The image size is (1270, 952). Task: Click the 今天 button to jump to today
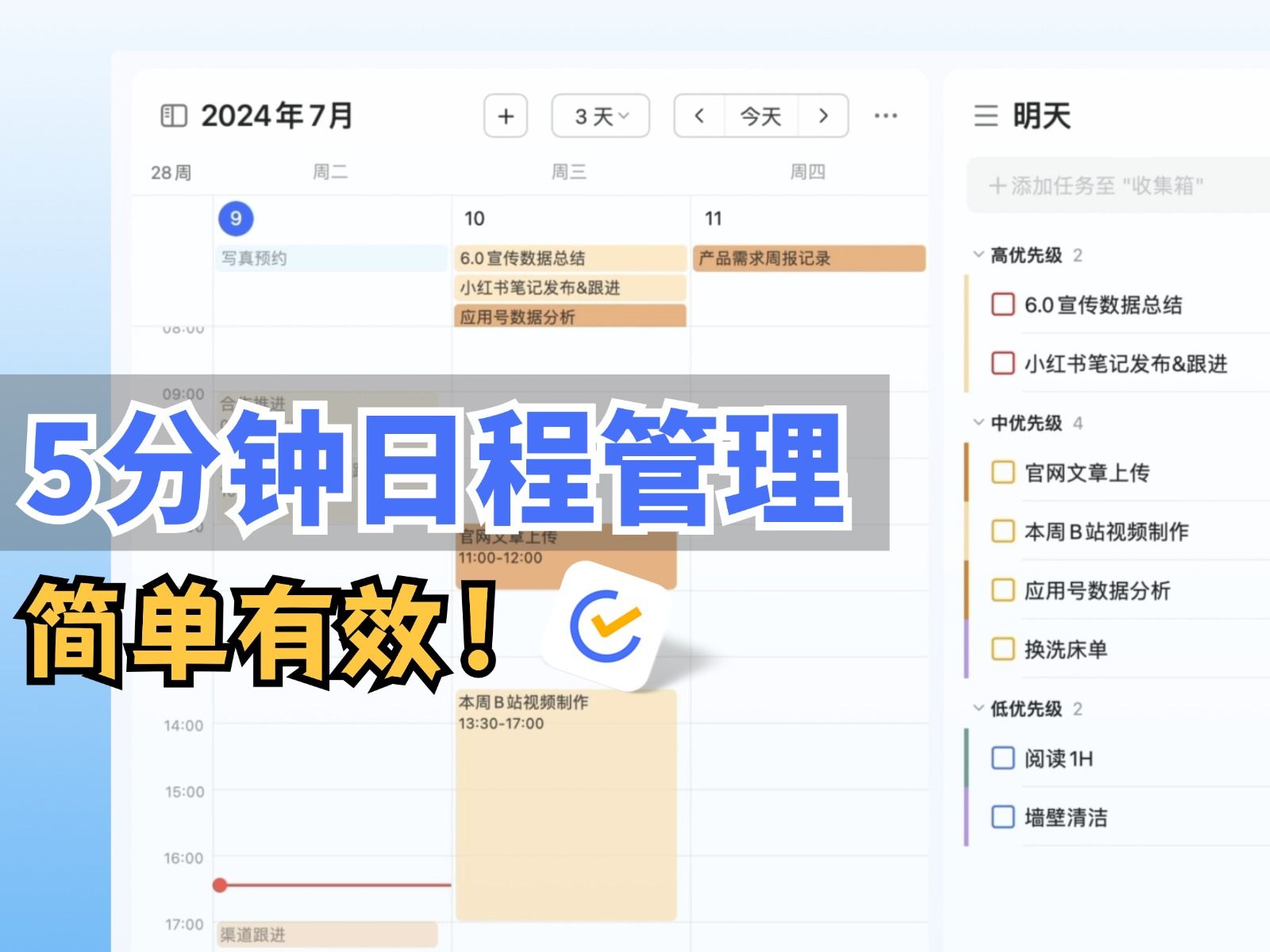click(760, 116)
